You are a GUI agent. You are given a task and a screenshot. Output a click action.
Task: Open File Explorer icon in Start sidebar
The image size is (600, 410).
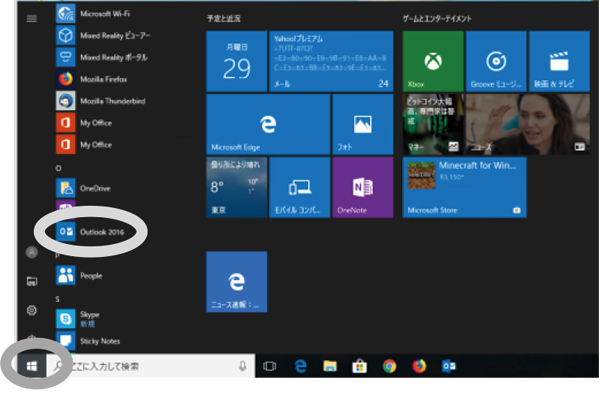coord(32,281)
